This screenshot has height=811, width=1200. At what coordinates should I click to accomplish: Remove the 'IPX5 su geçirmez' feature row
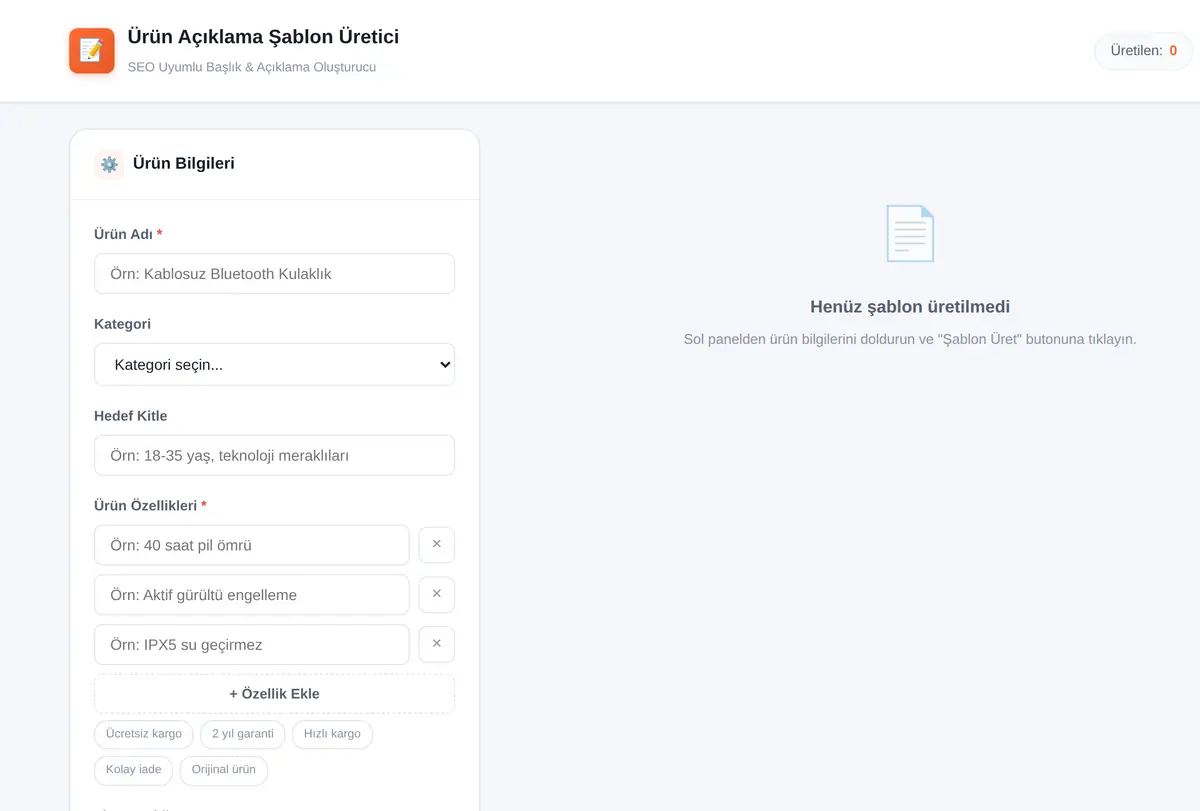(x=436, y=644)
